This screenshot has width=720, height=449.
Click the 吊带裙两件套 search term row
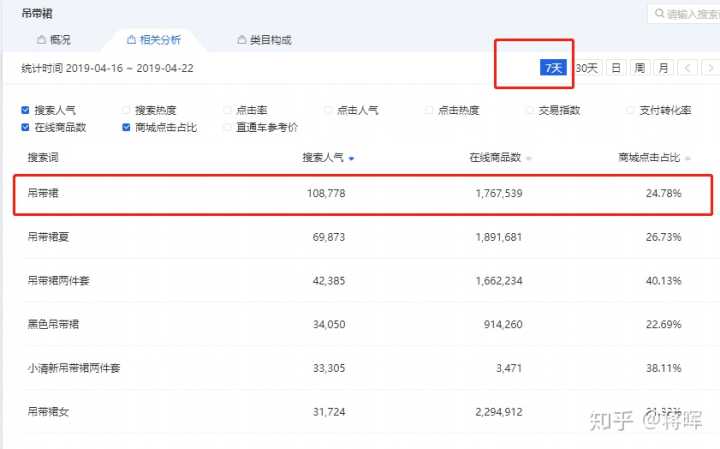(x=58, y=281)
